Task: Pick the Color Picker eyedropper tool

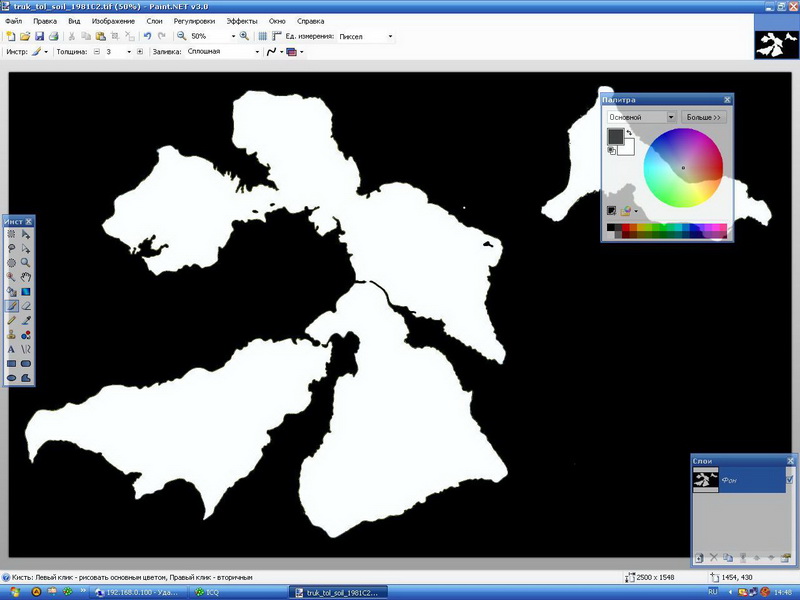Action: 26,321
